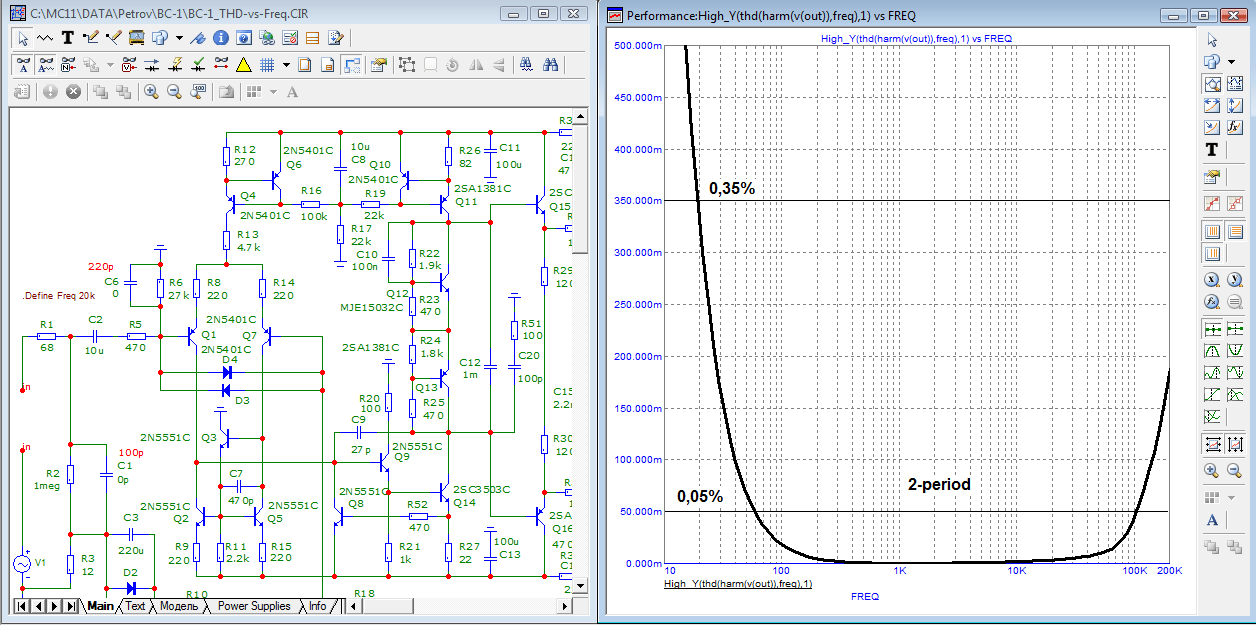The height and width of the screenshot is (625, 1256).
Task: Go to last page tab arrow
Action: (x=71, y=606)
